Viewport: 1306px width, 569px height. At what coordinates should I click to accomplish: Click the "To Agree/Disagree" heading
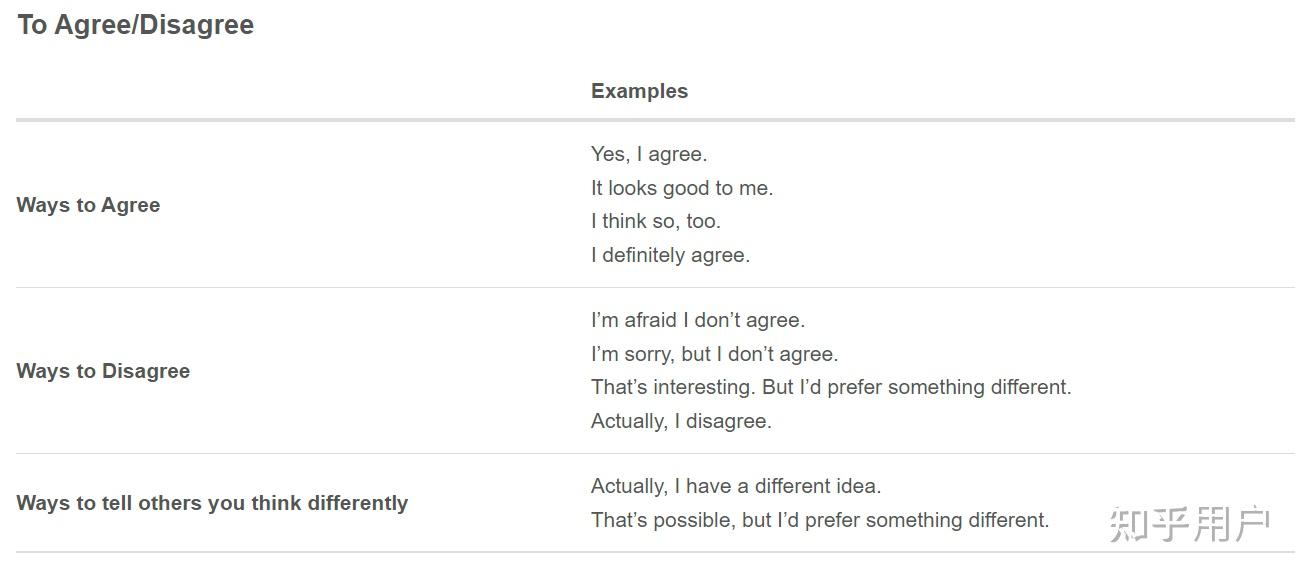(135, 25)
